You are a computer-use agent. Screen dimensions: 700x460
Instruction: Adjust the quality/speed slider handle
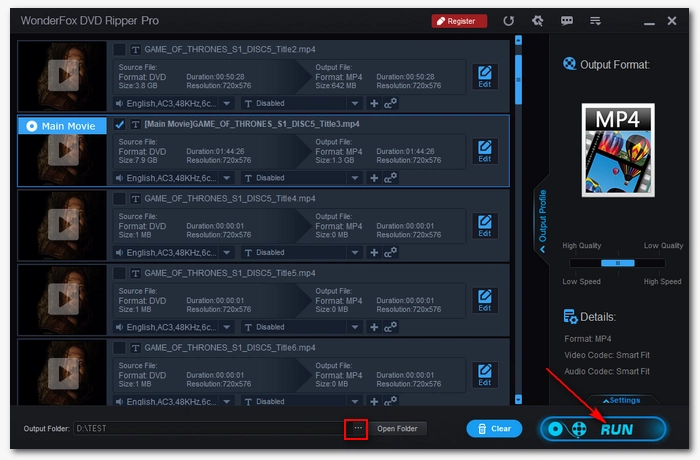(x=618, y=263)
